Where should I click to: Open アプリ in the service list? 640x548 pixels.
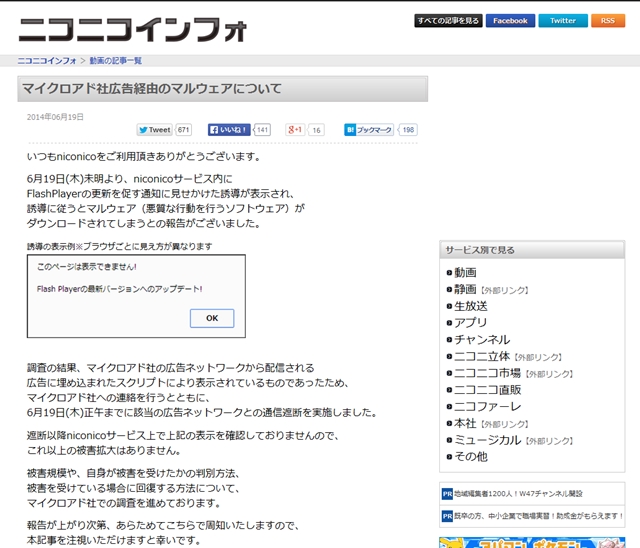click(x=471, y=323)
